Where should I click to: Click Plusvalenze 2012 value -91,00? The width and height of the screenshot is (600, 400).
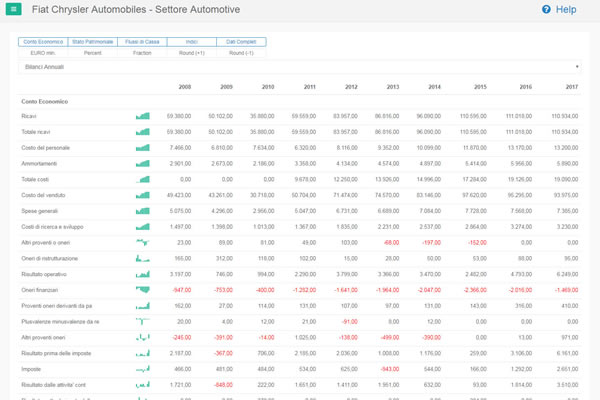[x=350, y=322]
